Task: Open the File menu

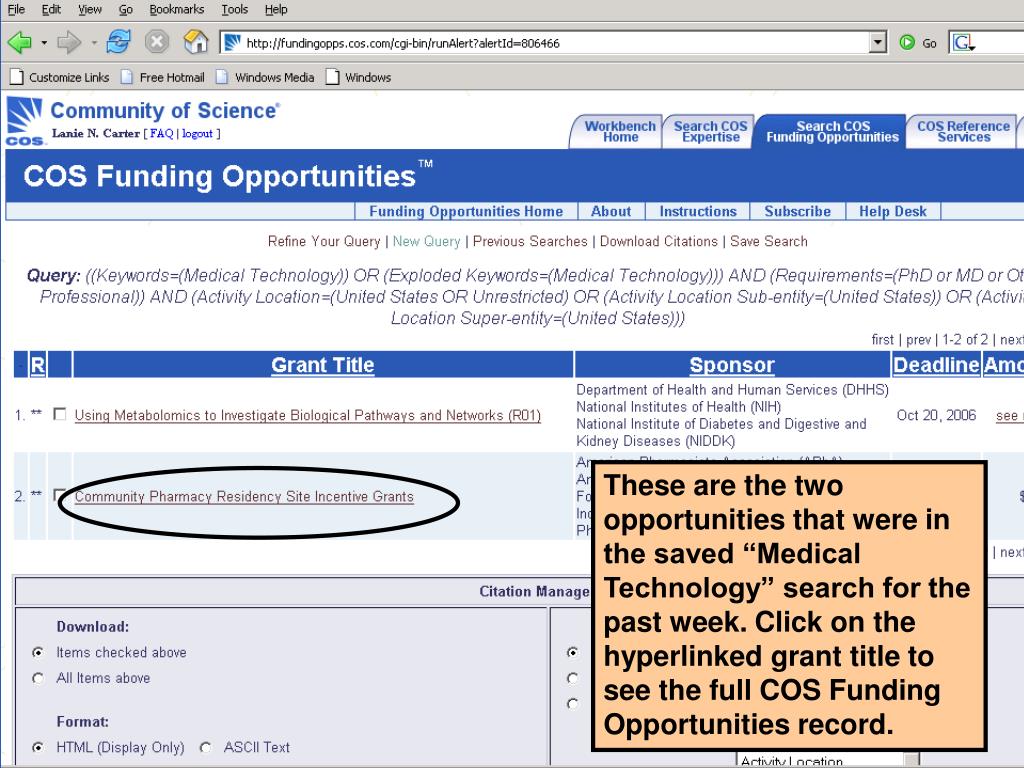Action: tap(16, 9)
